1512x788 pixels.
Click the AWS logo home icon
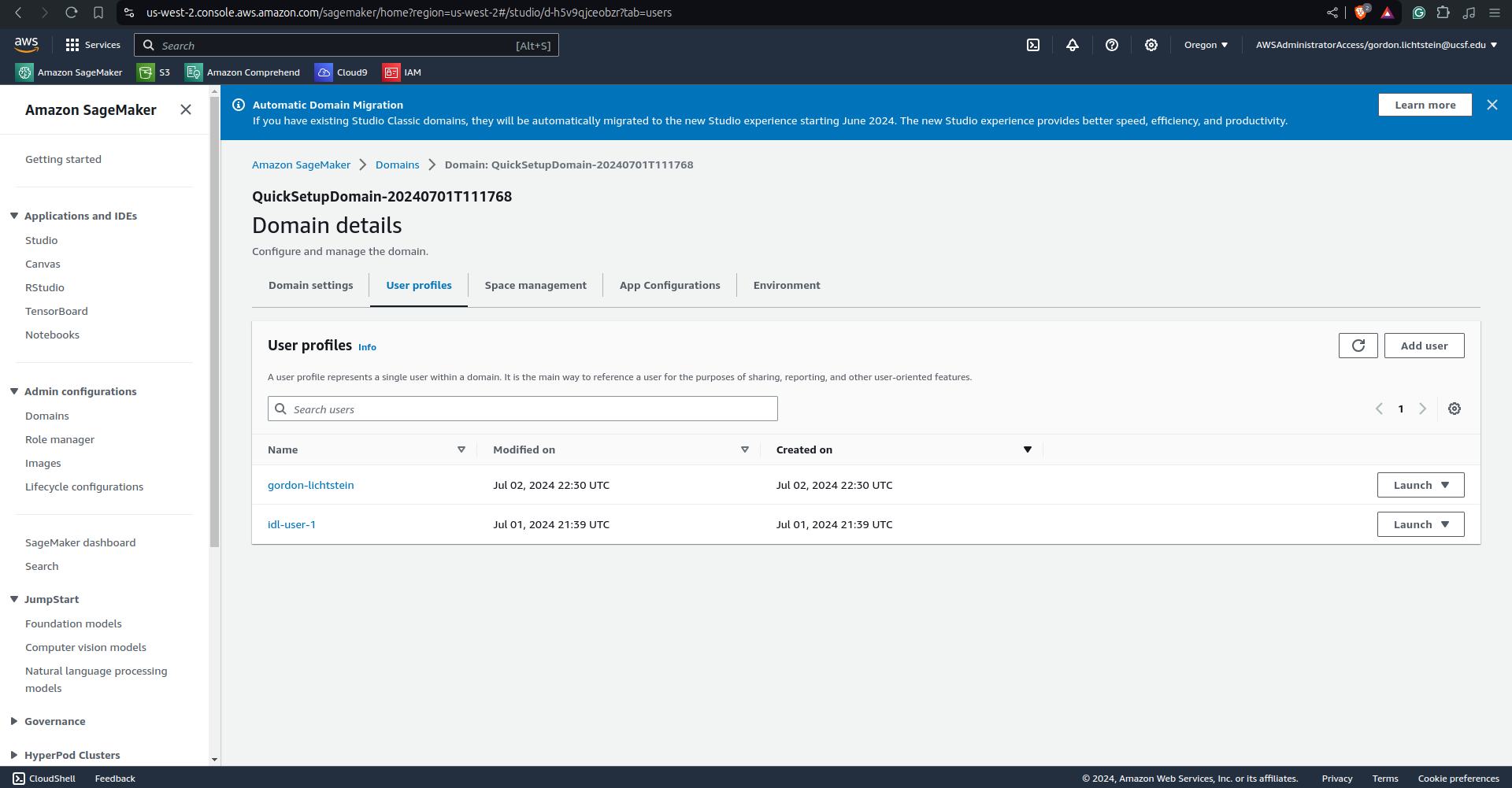(x=26, y=44)
